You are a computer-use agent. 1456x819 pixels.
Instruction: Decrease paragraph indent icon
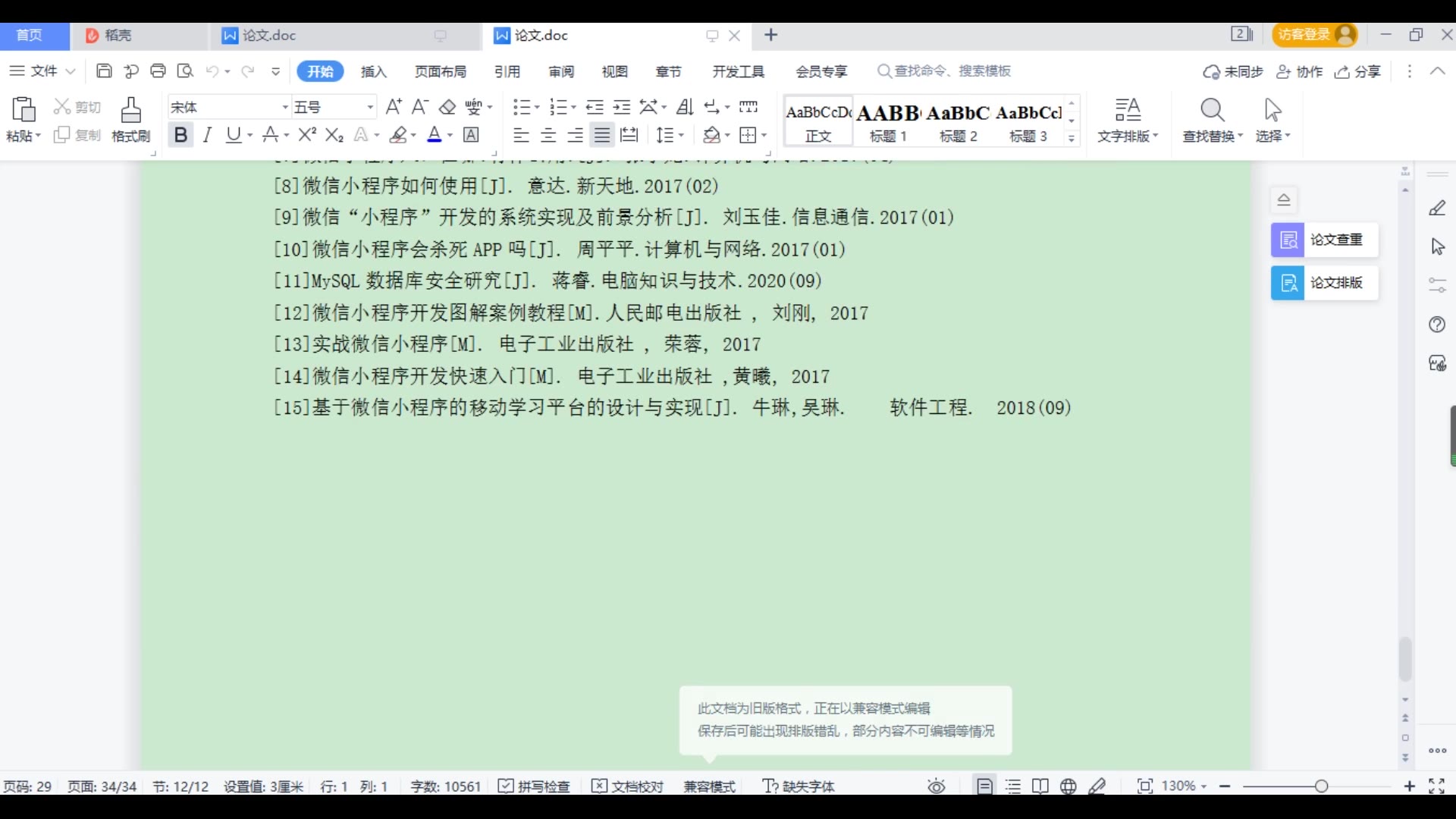pyautogui.click(x=595, y=107)
